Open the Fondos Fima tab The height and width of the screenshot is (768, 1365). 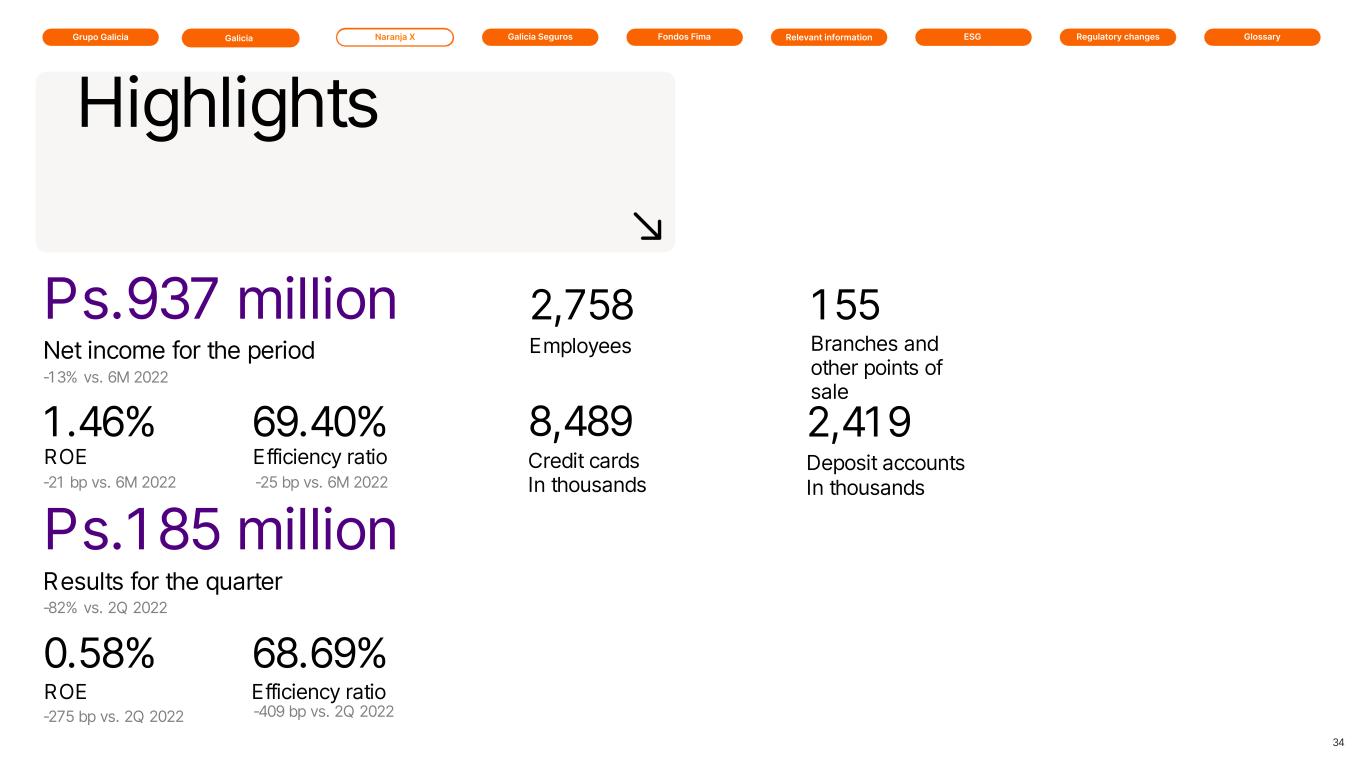click(685, 37)
